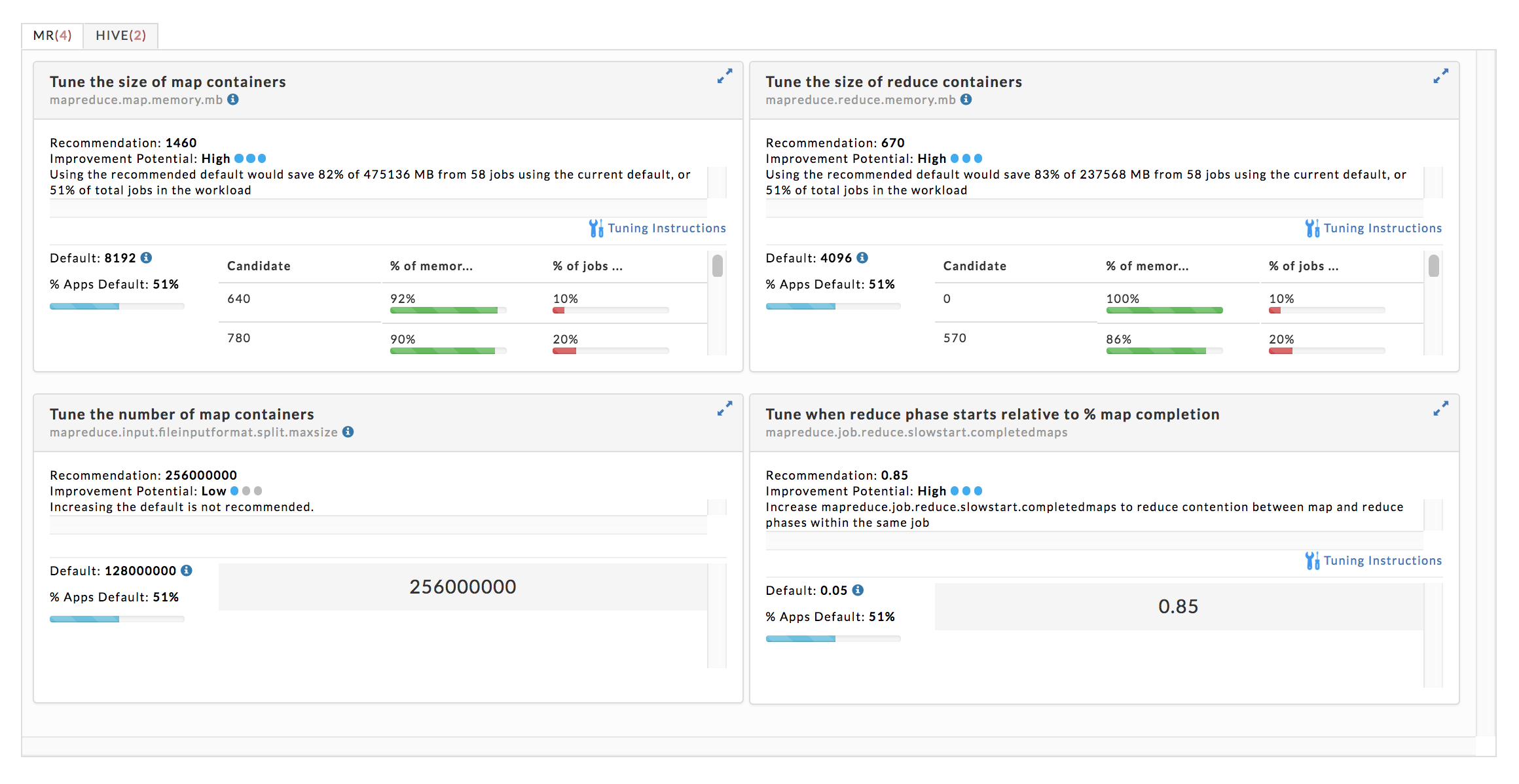Click % Apps Default bar in map memory panel
Viewport: 1519px width, 784px height.
click(117, 306)
